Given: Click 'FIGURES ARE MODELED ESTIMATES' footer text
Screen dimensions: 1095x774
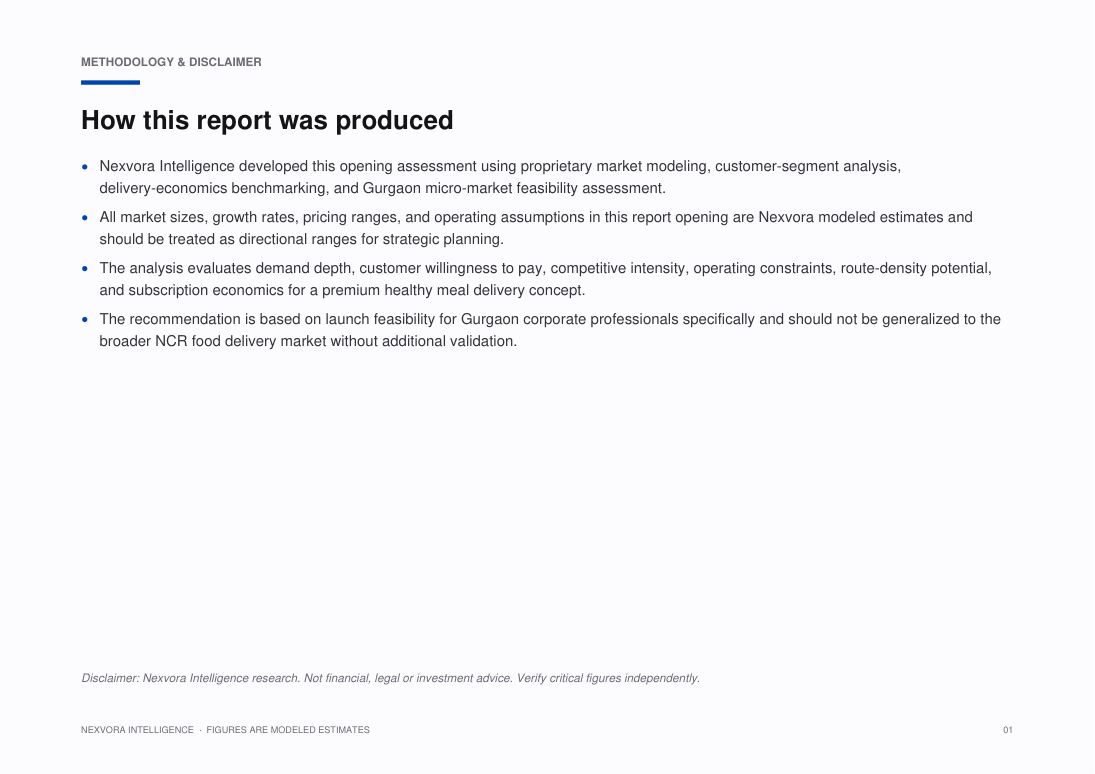Looking at the screenshot, I should pos(288,730).
